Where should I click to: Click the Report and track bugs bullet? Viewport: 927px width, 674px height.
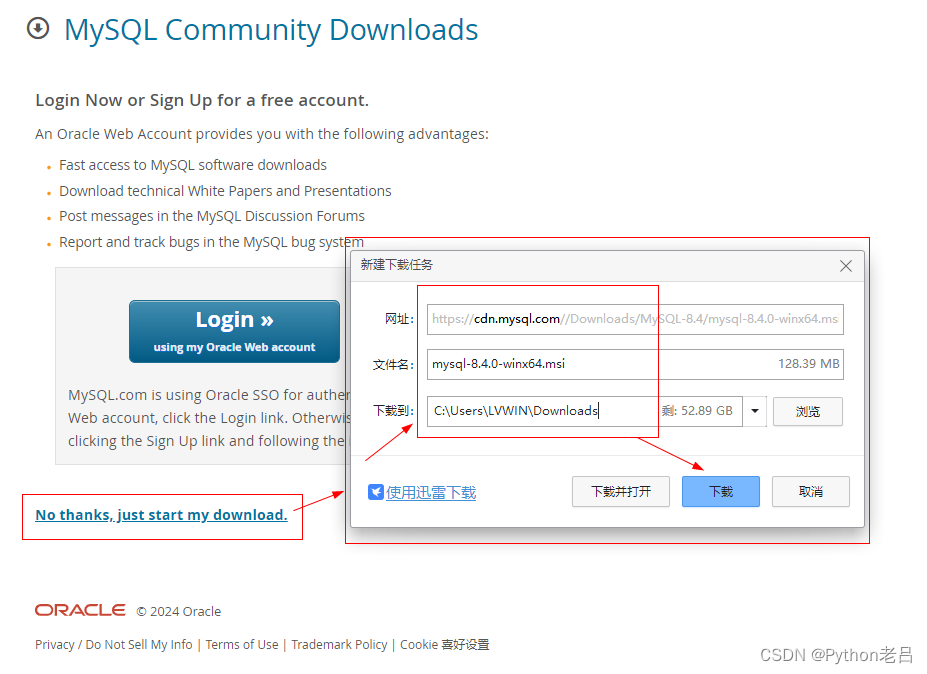coord(211,242)
